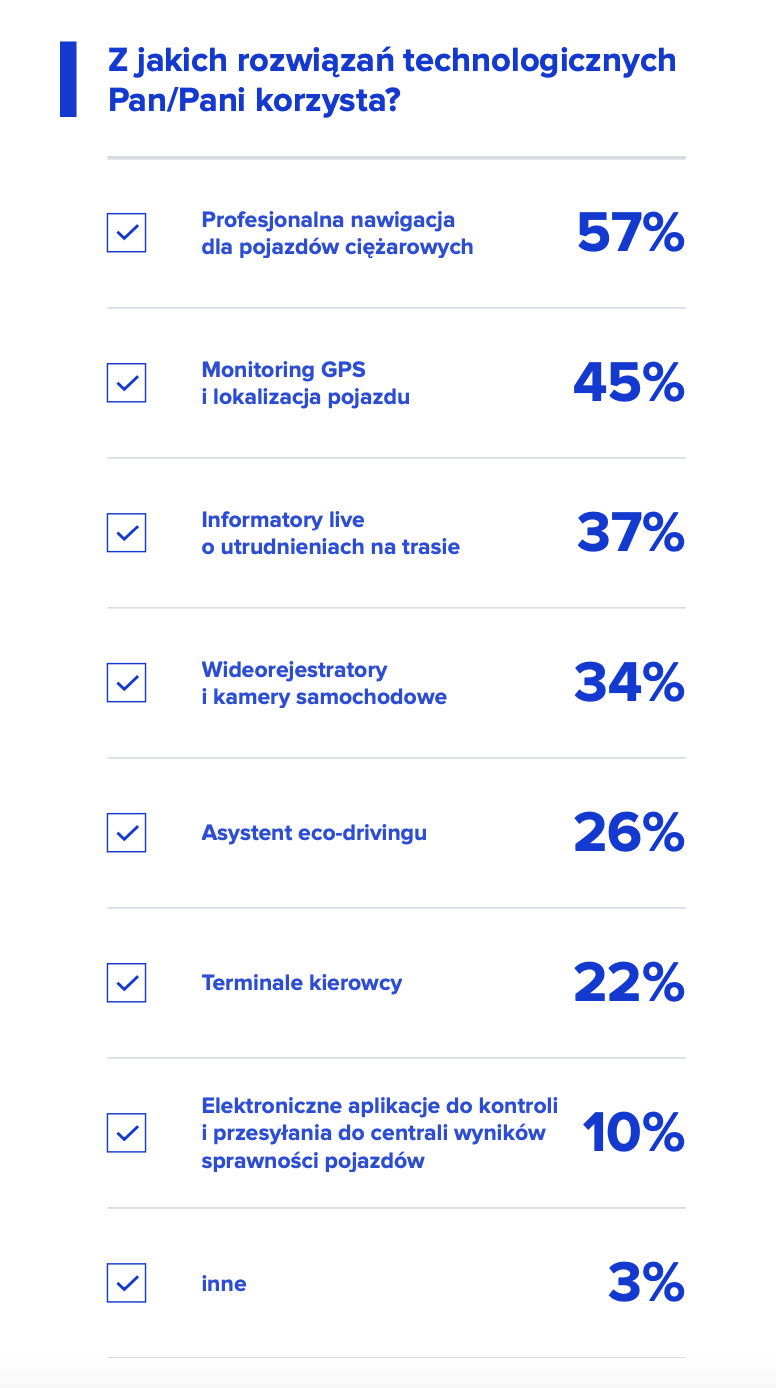Click the 'Informatory live o utrudnieniach' label
The image size is (776, 1388).
[x=330, y=533]
